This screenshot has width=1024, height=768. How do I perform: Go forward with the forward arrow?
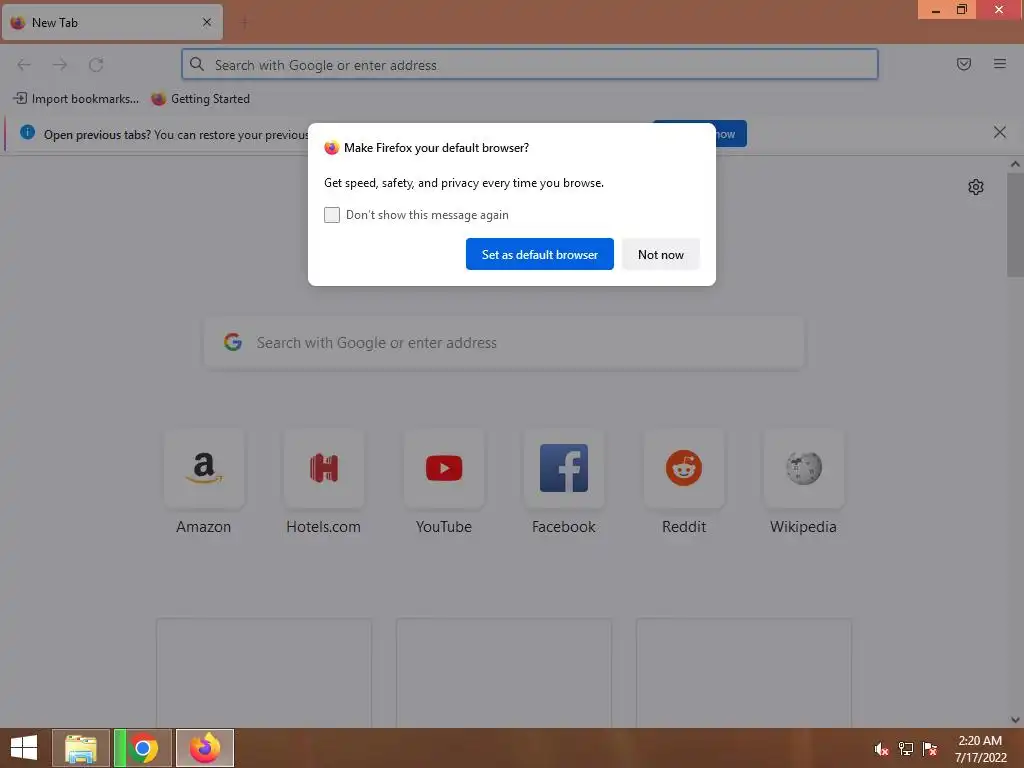point(60,65)
